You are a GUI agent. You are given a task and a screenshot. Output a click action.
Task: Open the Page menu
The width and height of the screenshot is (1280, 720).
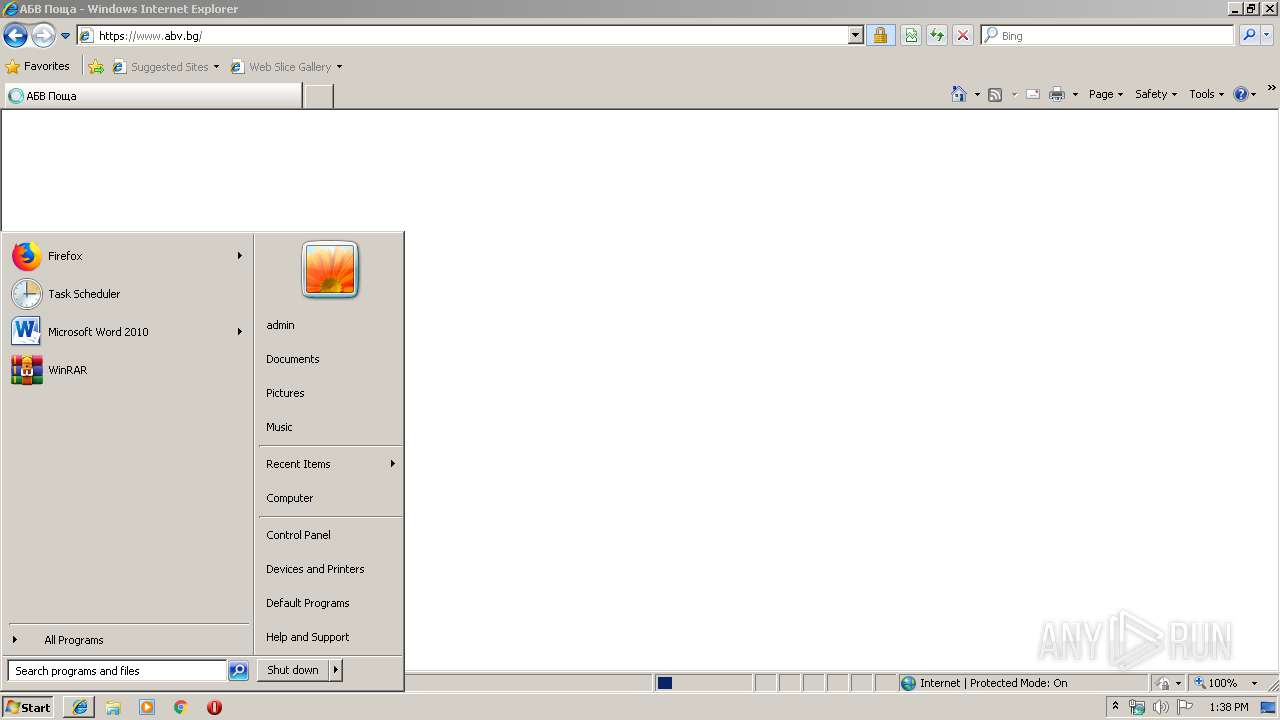[1106, 94]
